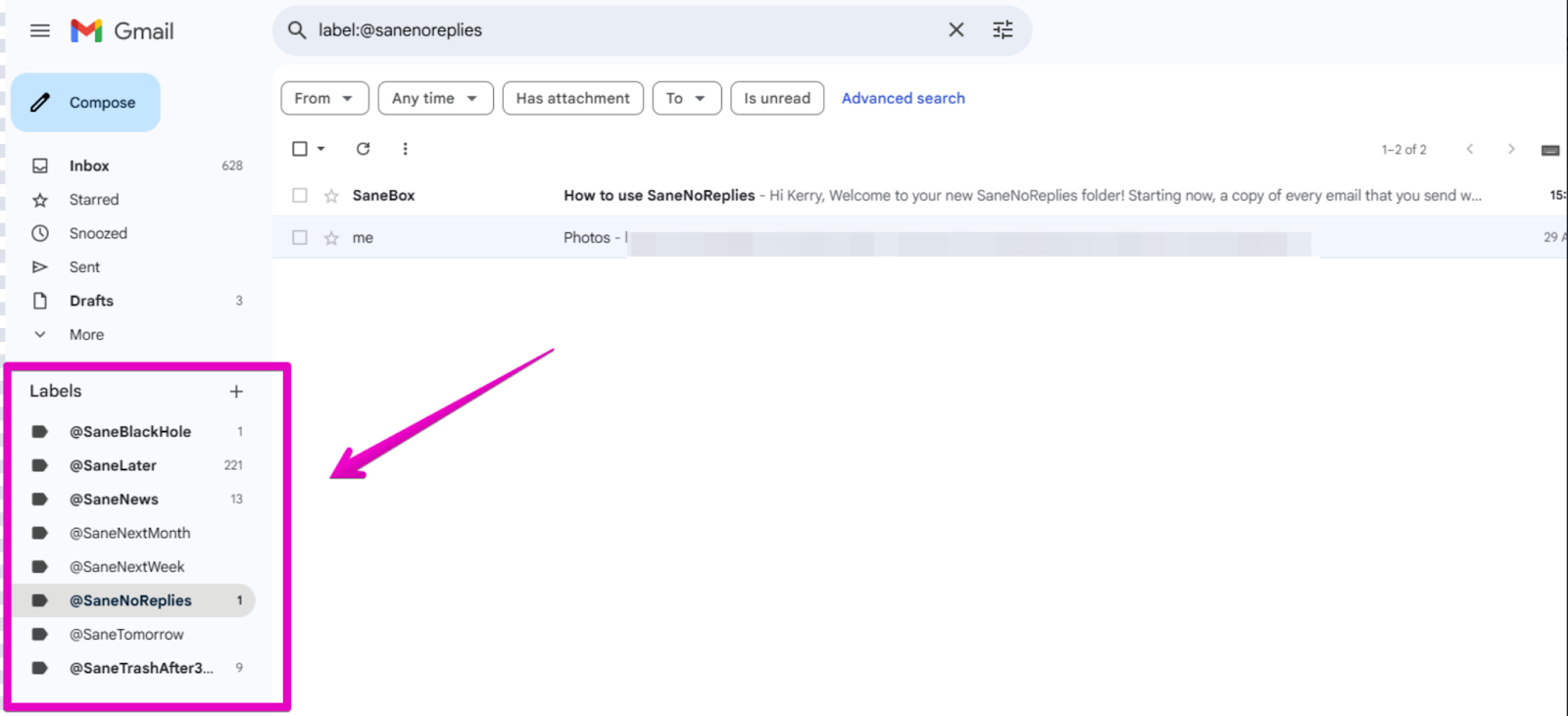Click the @SaneTomorrow label tag icon
1568x716 pixels.
click(40, 635)
